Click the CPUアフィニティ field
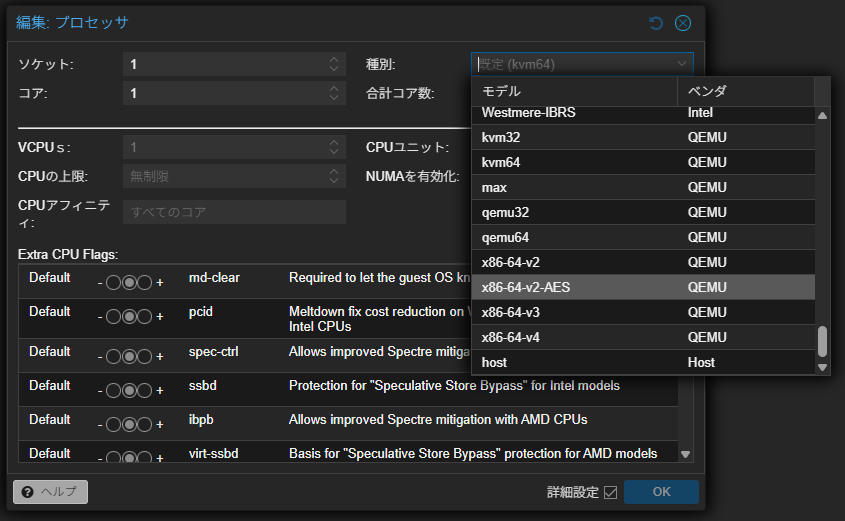 tap(234, 212)
